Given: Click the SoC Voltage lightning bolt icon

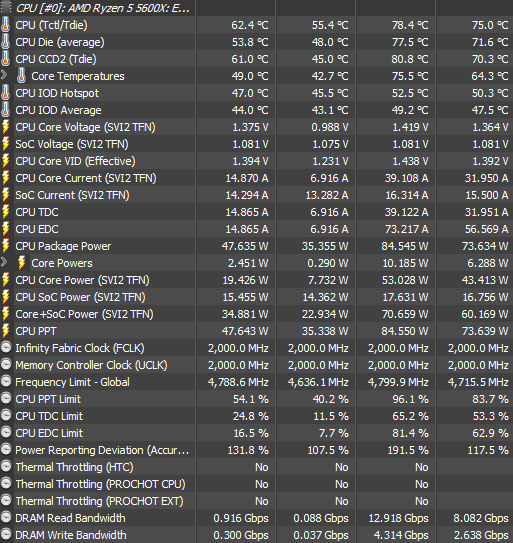Looking at the screenshot, I should (5, 144).
